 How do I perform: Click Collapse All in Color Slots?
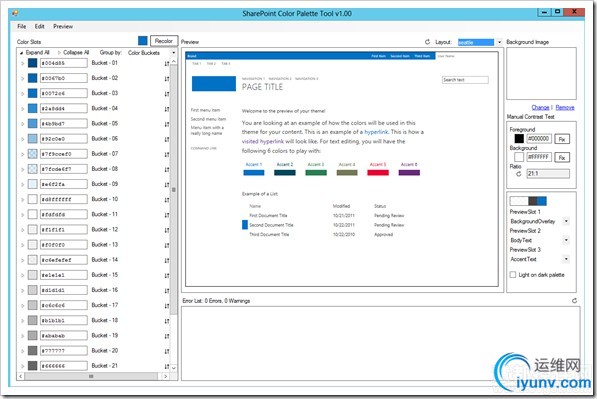73,53
